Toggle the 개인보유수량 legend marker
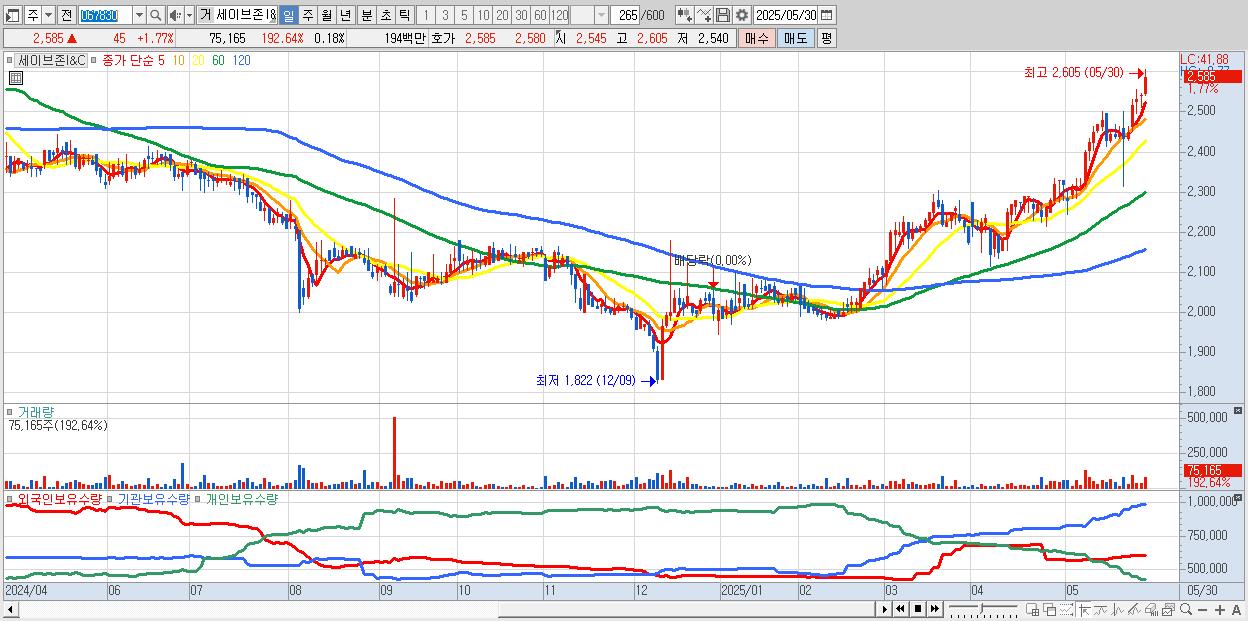This screenshot has height=621, width=1248. click(198, 498)
